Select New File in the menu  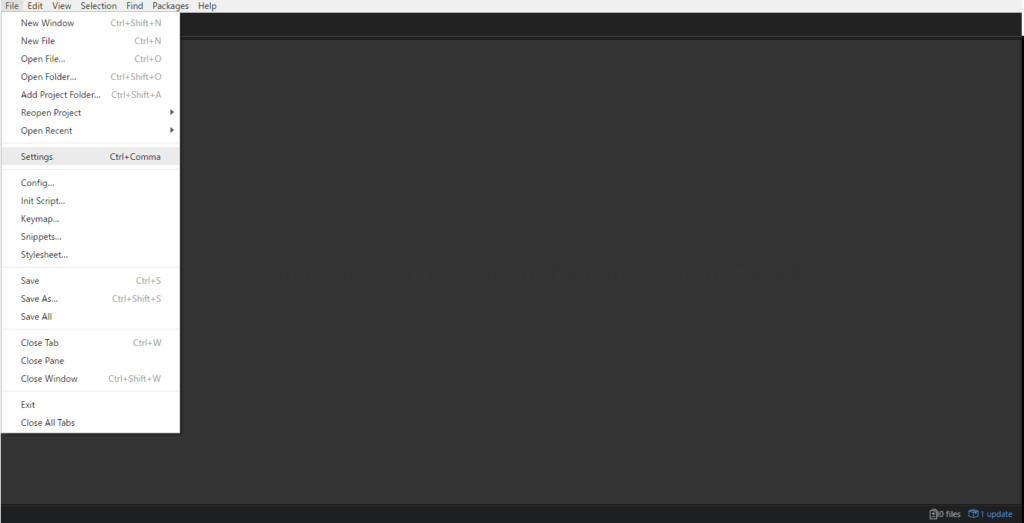90,40
